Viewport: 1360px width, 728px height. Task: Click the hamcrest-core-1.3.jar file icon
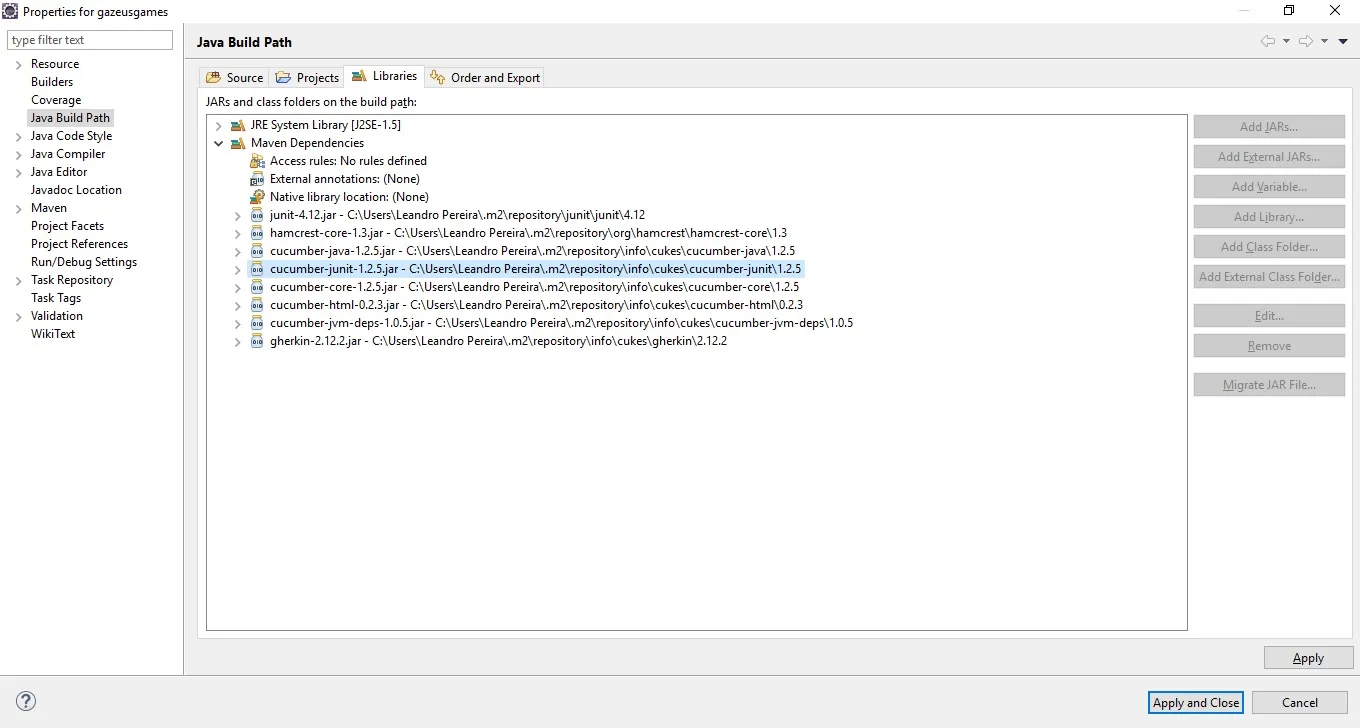click(x=257, y=233)
